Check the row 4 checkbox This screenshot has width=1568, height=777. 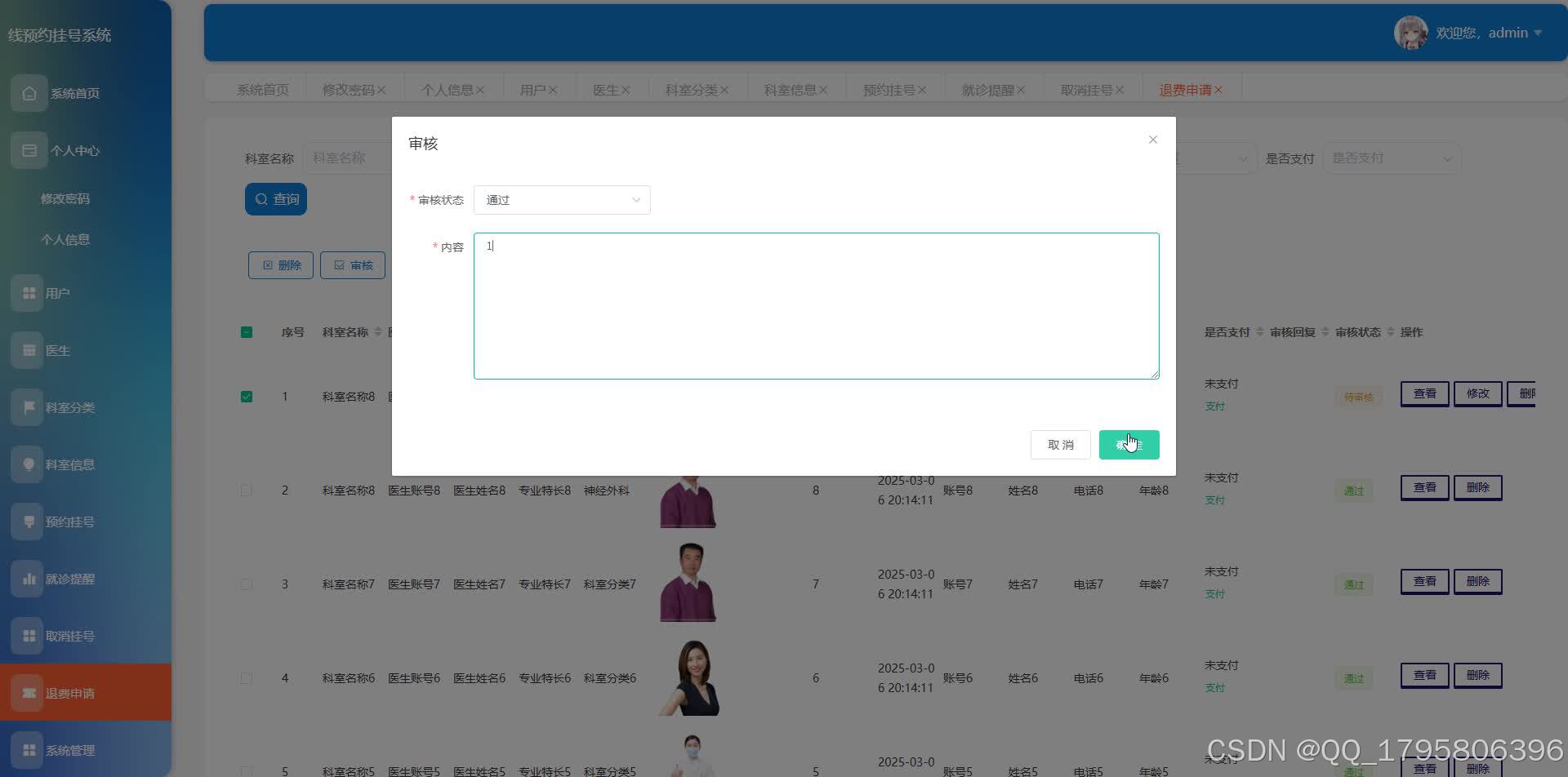tap(247, 678)
